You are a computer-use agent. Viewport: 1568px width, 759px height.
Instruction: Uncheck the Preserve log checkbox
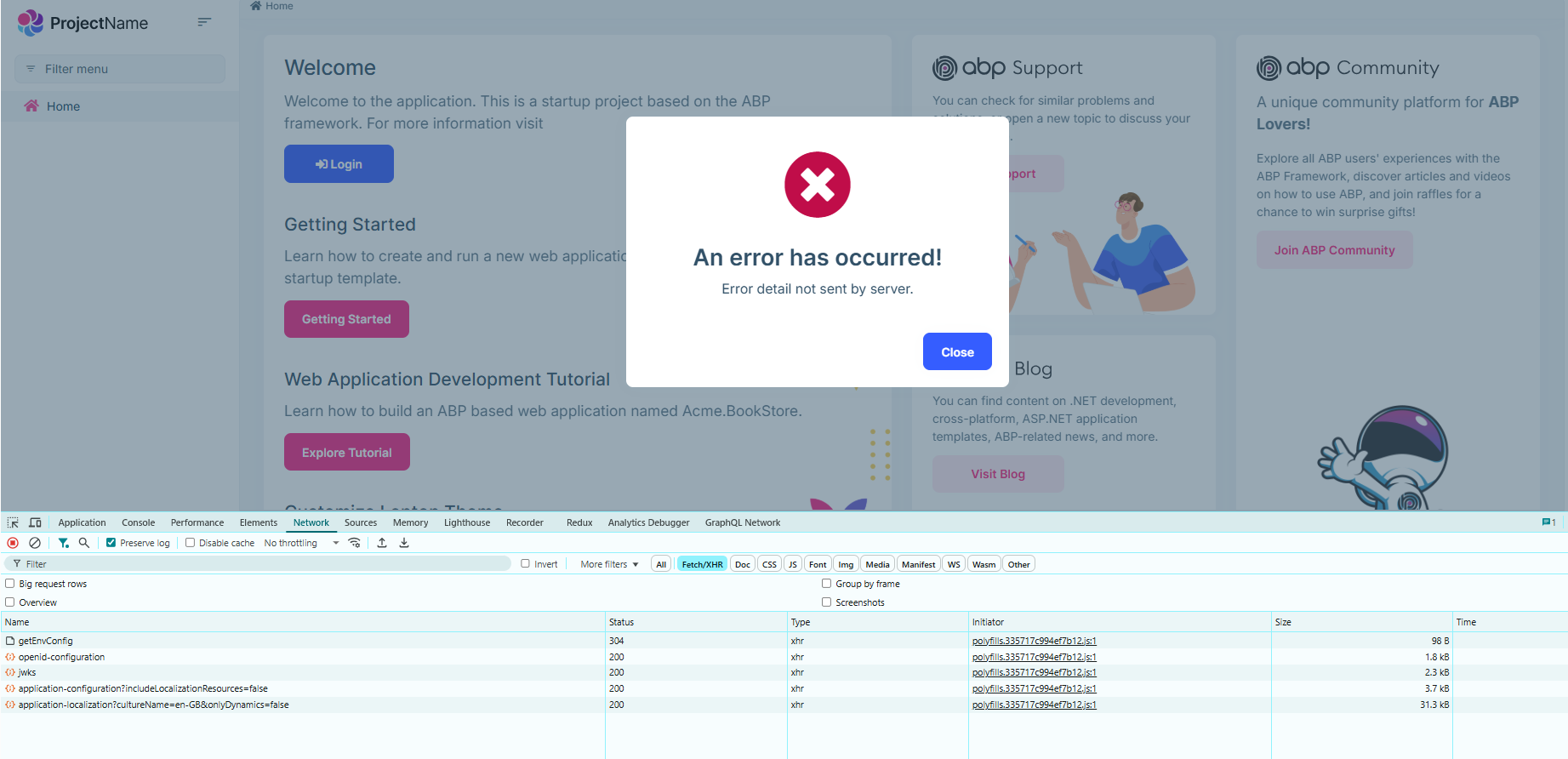pos(111,543)
